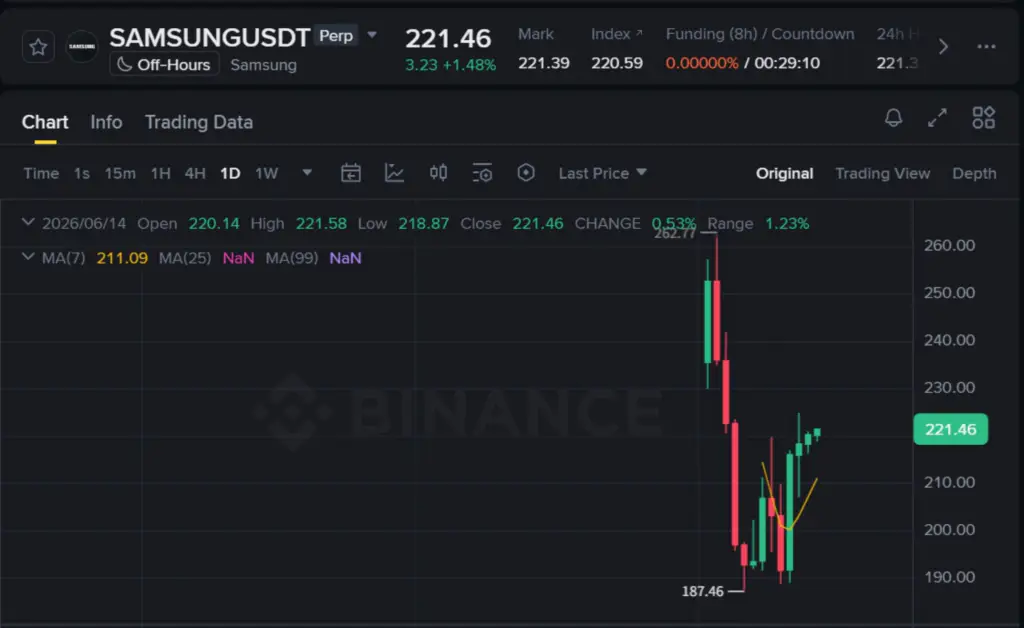Select the 15m interval
Screen dimensions: 1024x628
click(120, 174)
